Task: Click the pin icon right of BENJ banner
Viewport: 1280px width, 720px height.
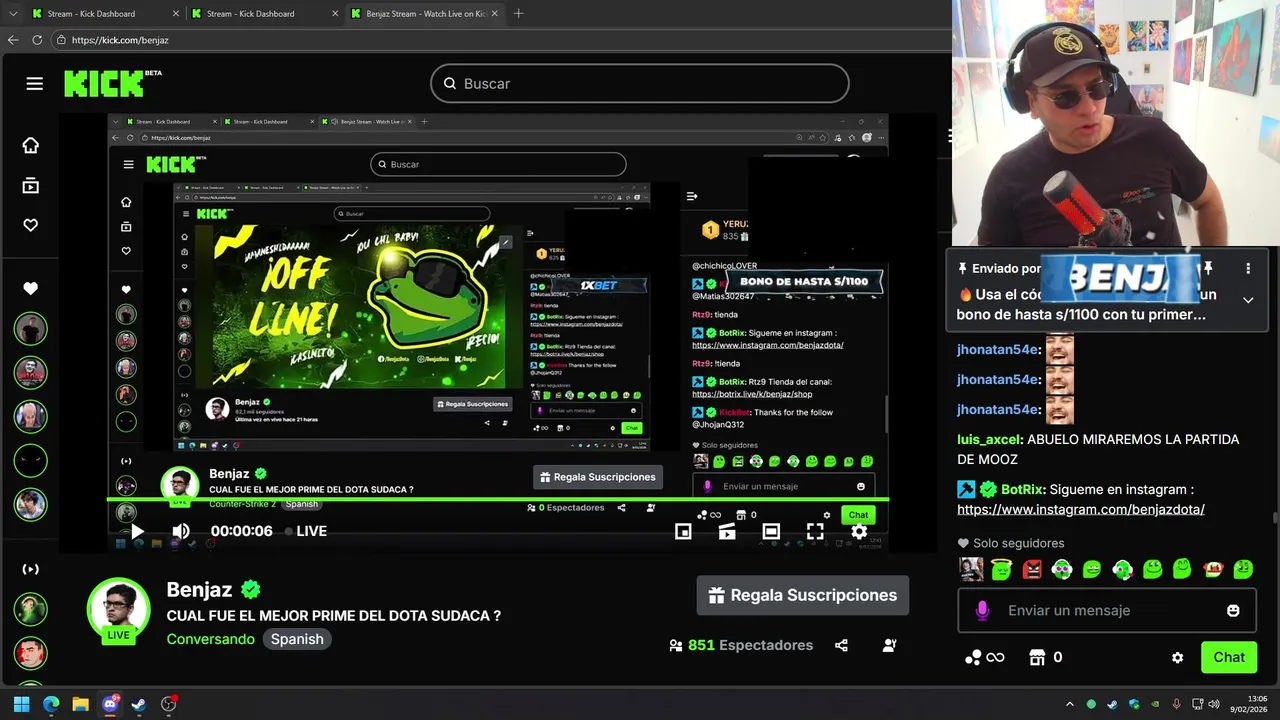Action: tap(1208, 268)
